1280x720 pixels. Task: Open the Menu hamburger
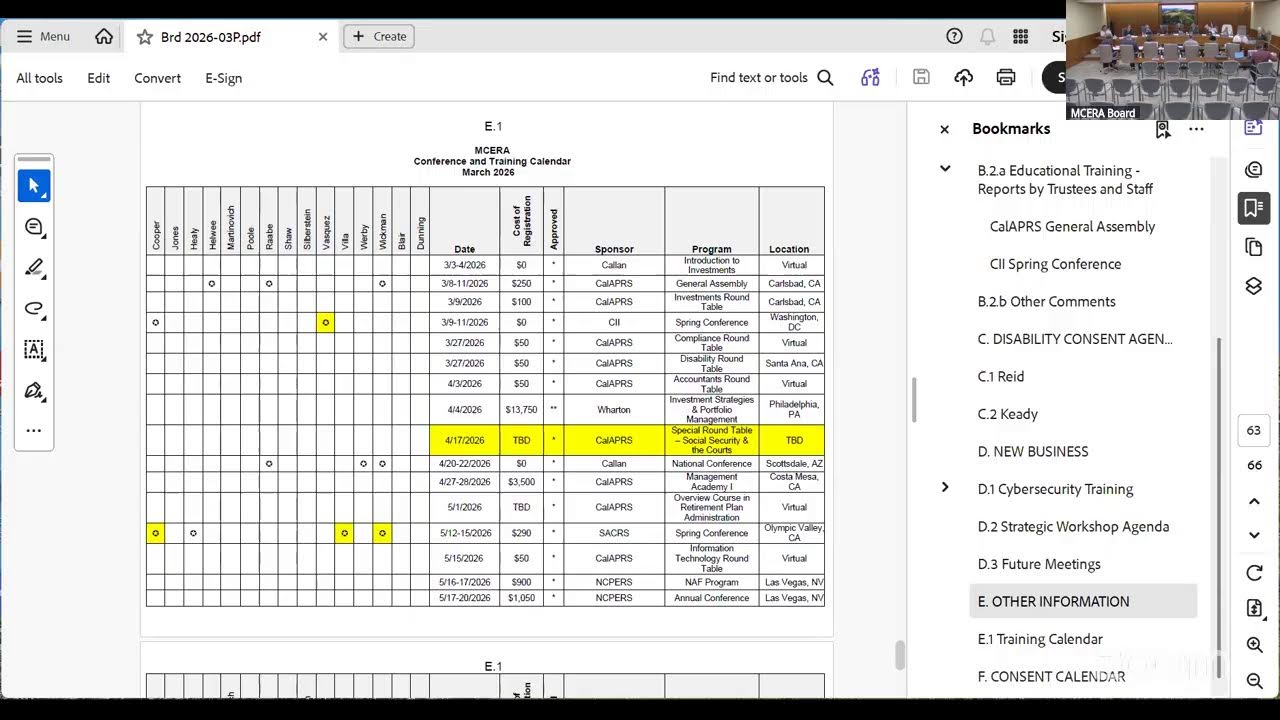point(44,37)
